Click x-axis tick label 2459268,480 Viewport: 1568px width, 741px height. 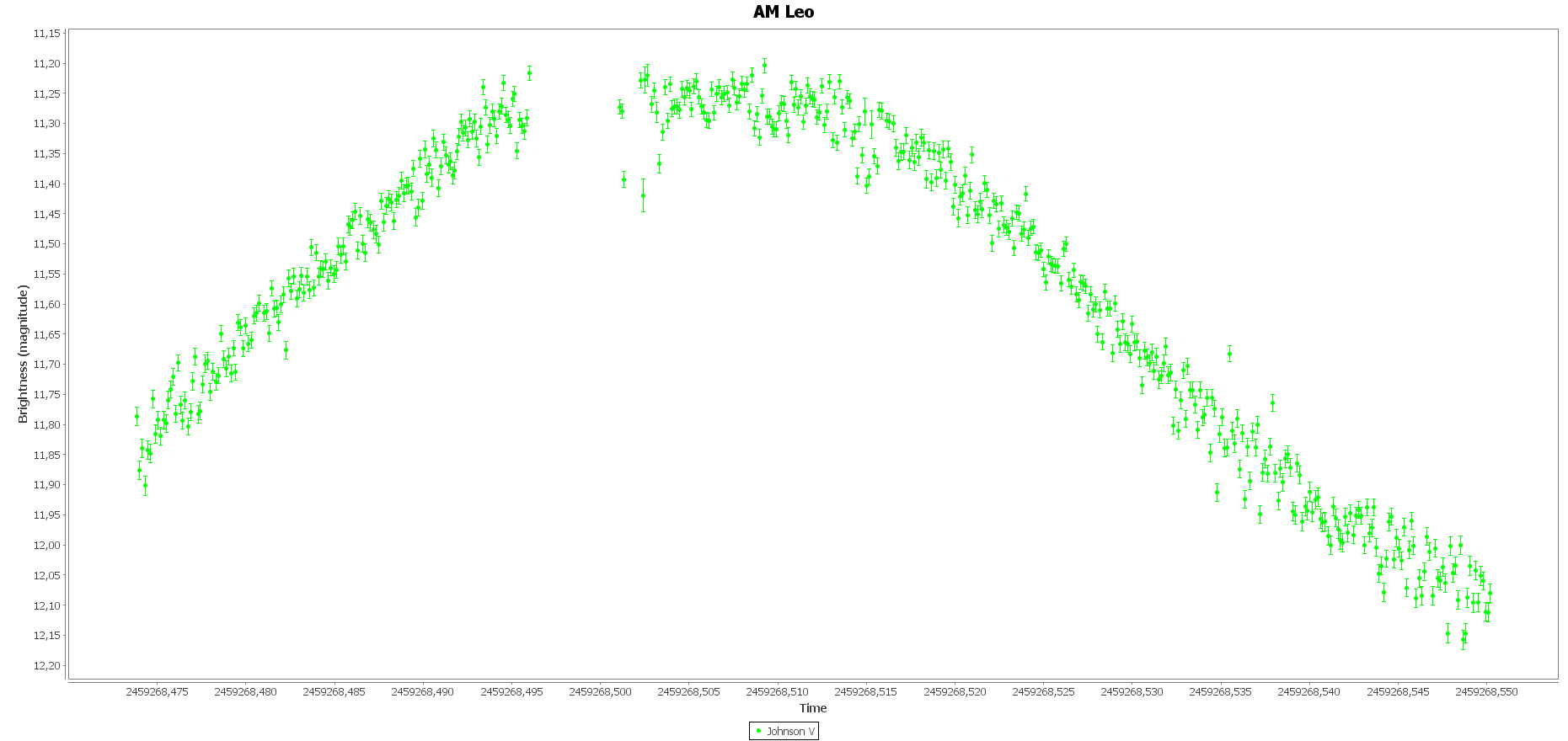click(246, 691)
